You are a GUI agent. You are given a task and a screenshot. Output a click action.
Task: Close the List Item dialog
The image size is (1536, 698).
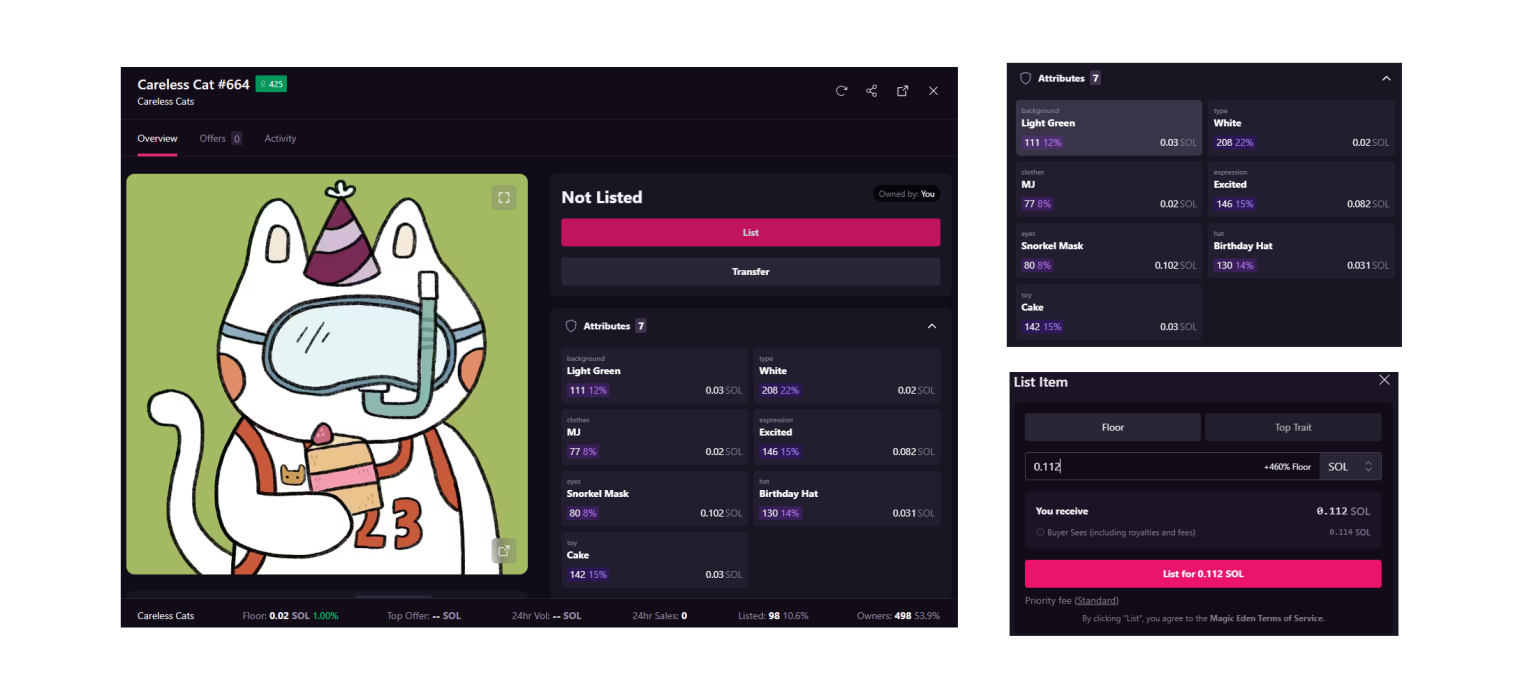click(x=1384, y=380)
